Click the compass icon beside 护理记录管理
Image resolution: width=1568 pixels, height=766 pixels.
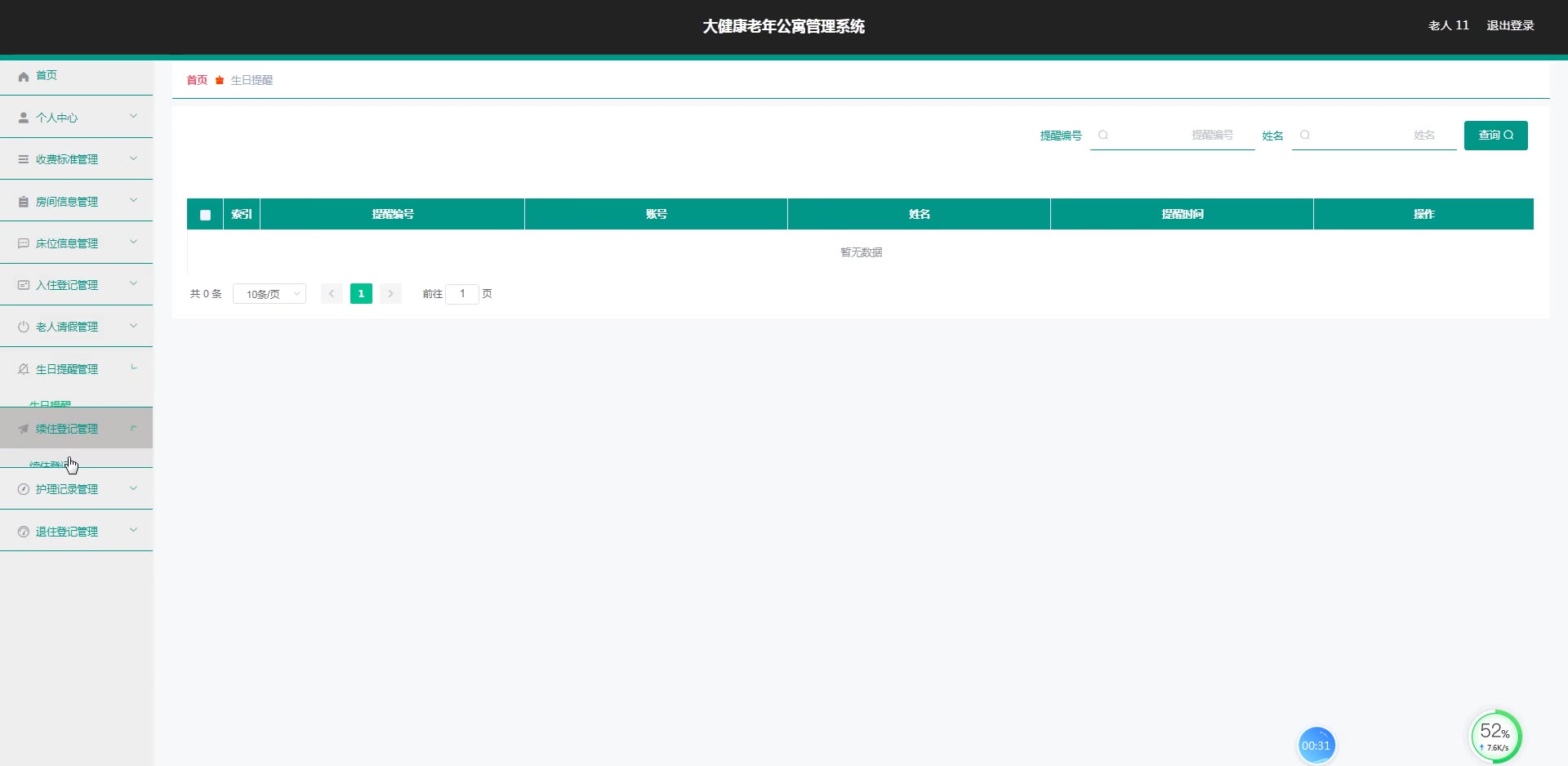point(24,489)
